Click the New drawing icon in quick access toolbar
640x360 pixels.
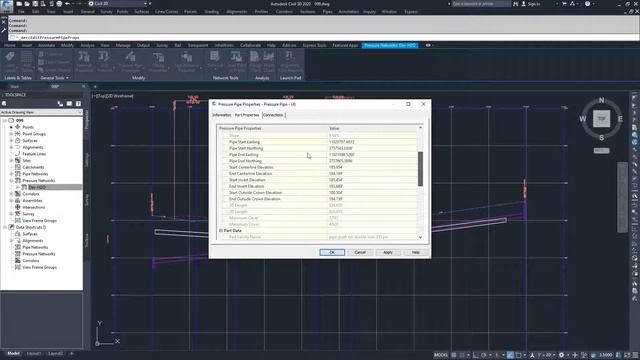pos(19,4)
